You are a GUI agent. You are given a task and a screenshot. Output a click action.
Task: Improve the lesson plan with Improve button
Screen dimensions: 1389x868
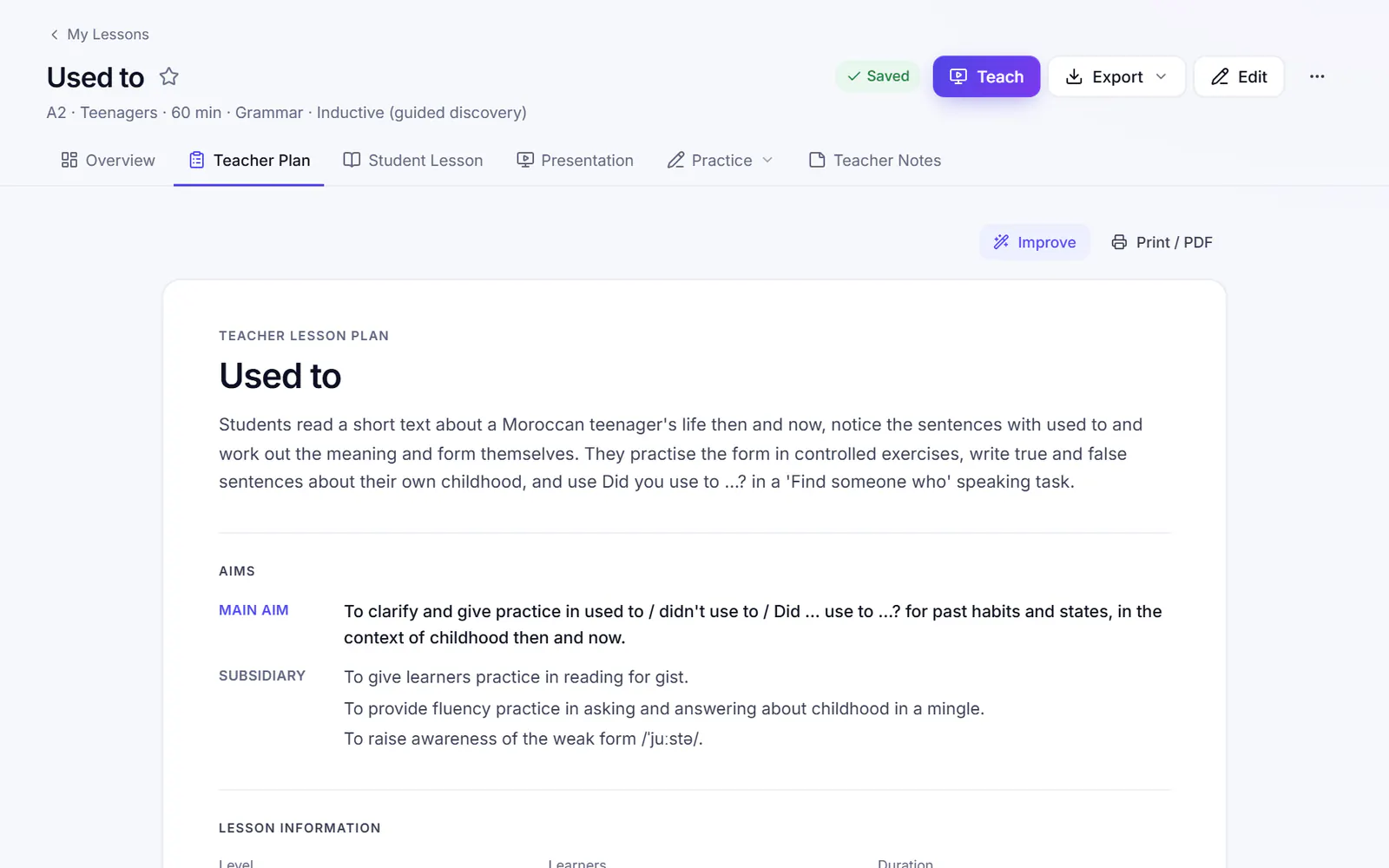point(1035,242)
